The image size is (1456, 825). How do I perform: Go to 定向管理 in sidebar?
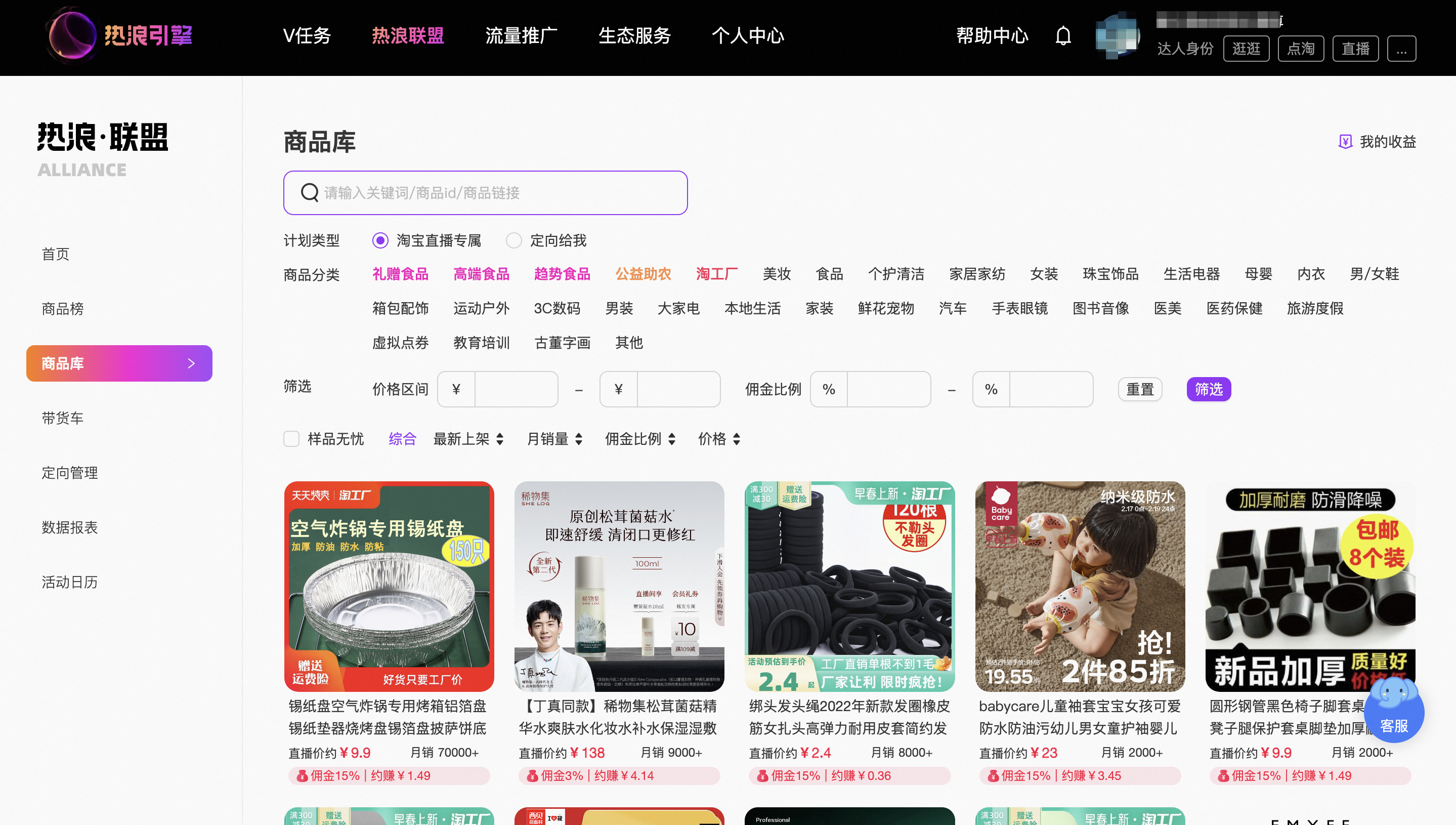tap(70, 473)
